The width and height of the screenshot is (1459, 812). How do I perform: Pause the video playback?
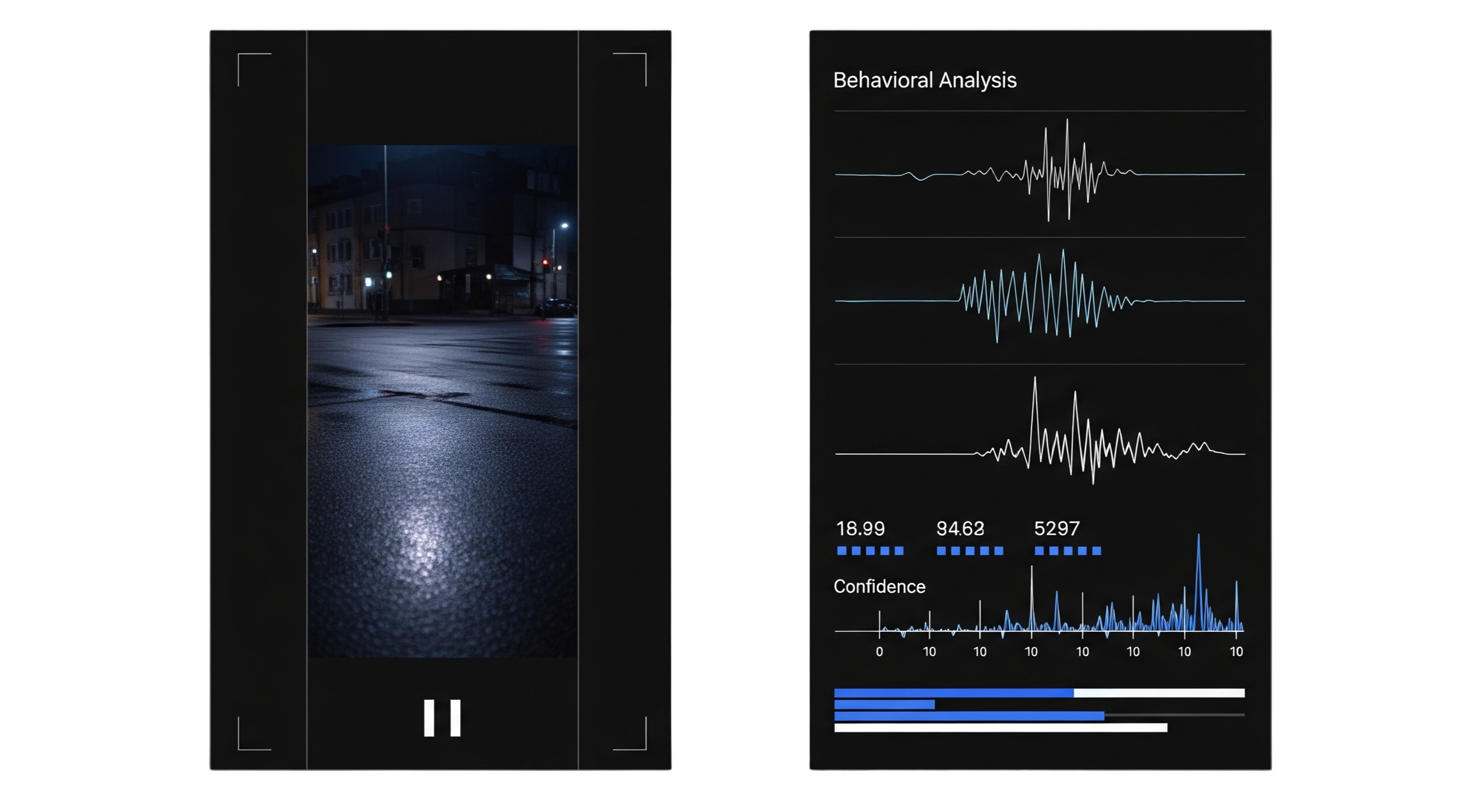tap(442, 718)
